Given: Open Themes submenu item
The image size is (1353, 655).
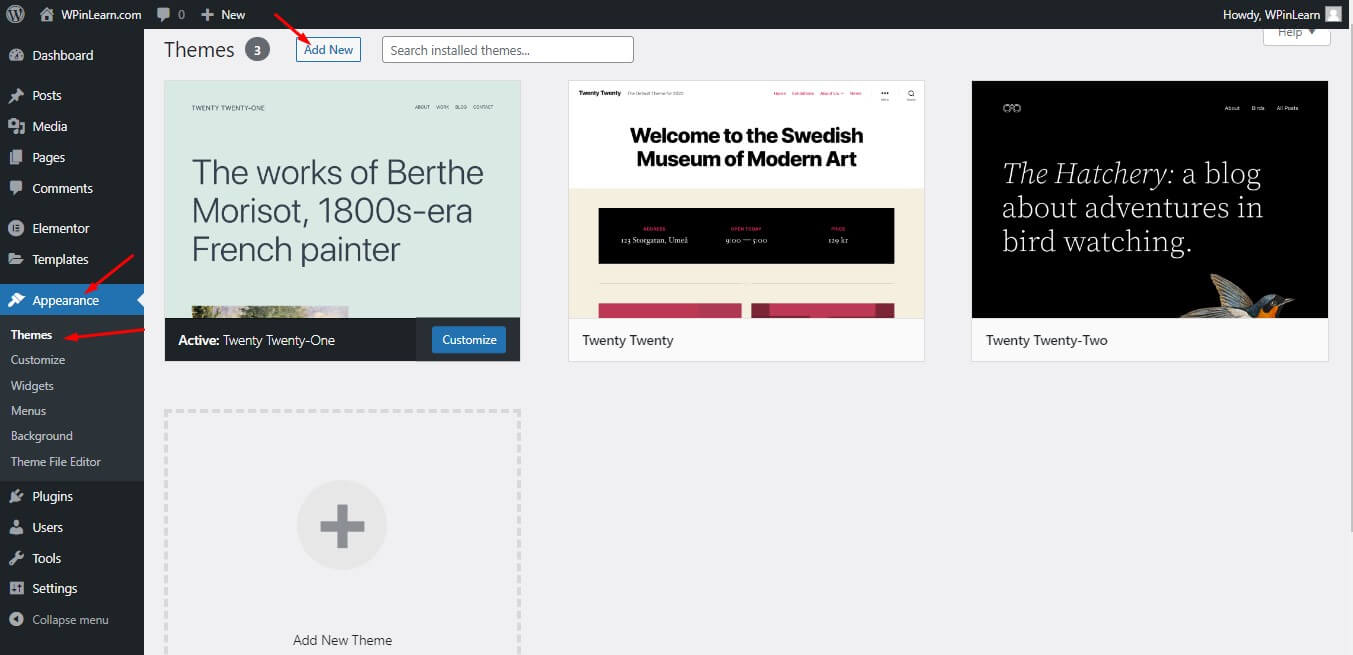Looking at the screenshot, I should click(31, 335).
